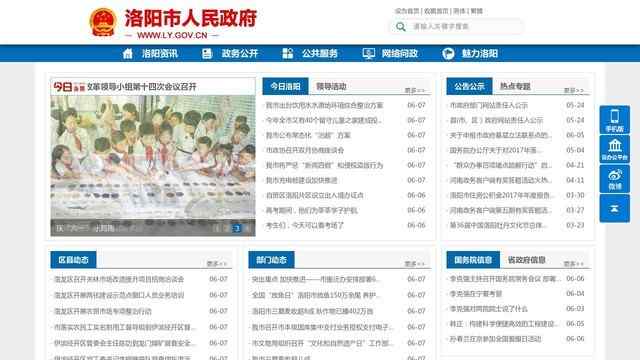Click 更多>> in the 公告公示 panel
Screen dimensions: 640x360
click(x=574, y=90)
